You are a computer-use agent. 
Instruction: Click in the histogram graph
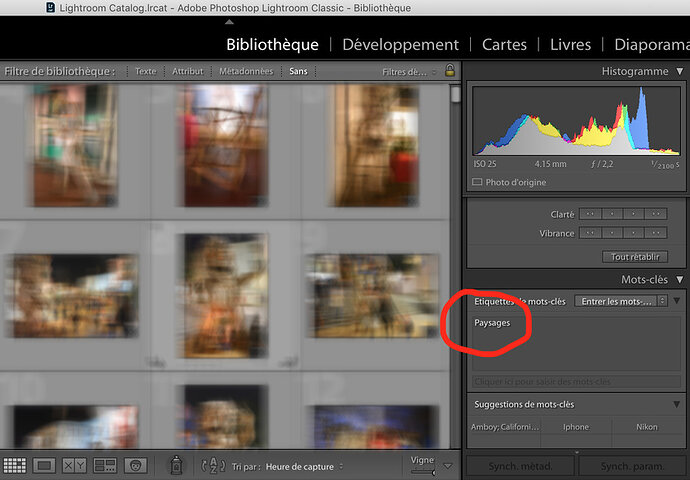point(576,121)
